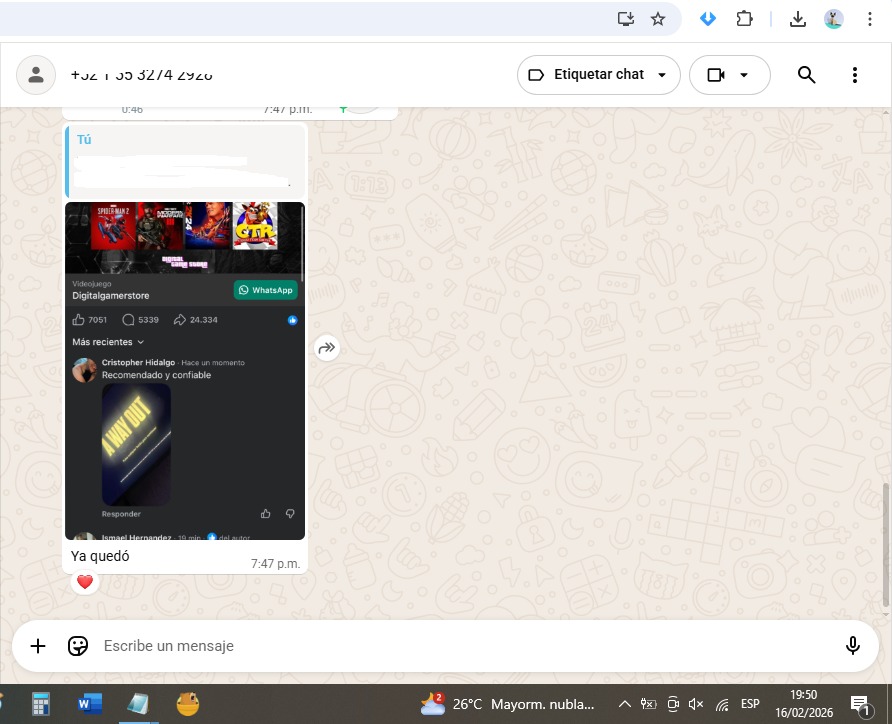Open the contact profile picture

coord(36,75)
